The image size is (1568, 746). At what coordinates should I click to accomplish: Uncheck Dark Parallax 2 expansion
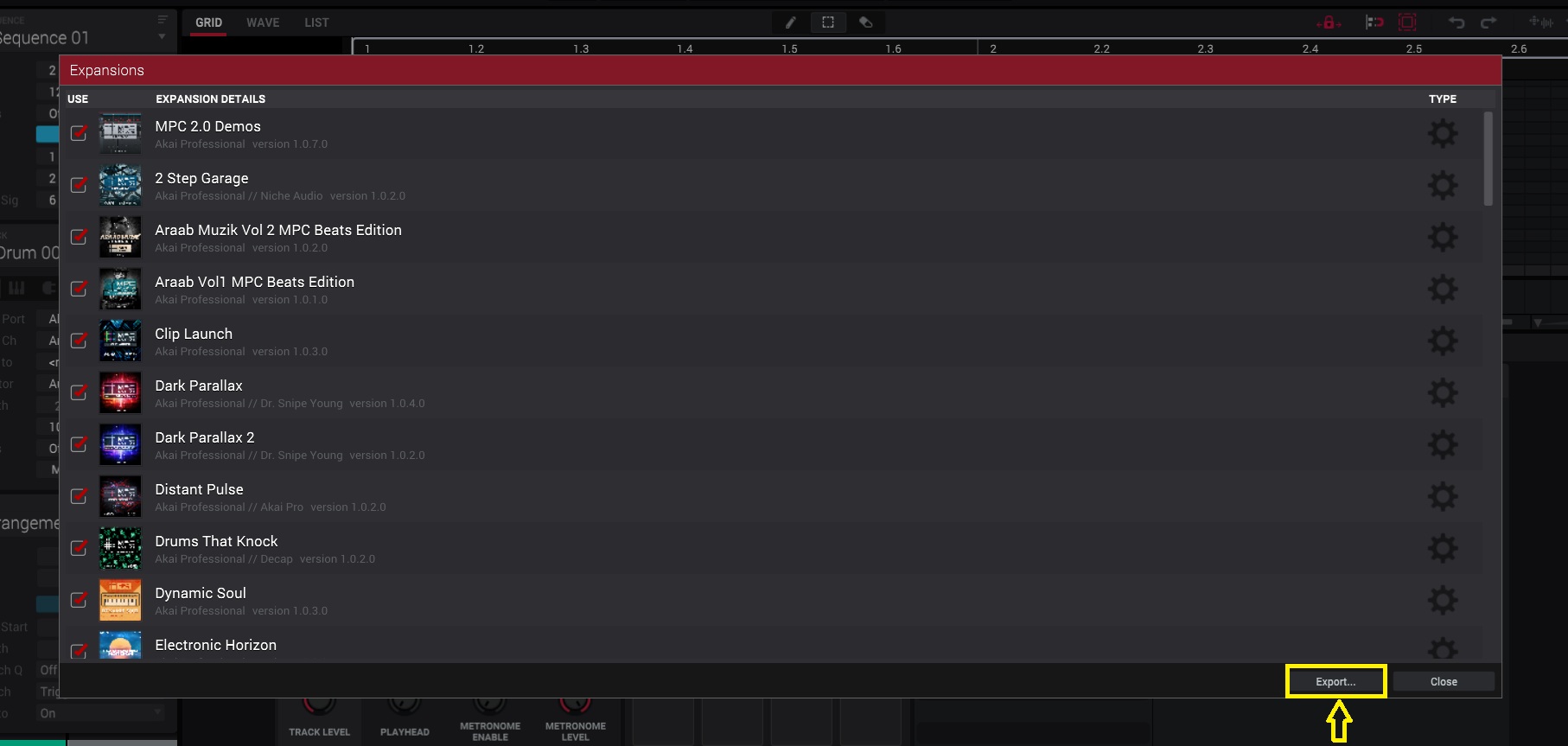[x=79, y=444]
